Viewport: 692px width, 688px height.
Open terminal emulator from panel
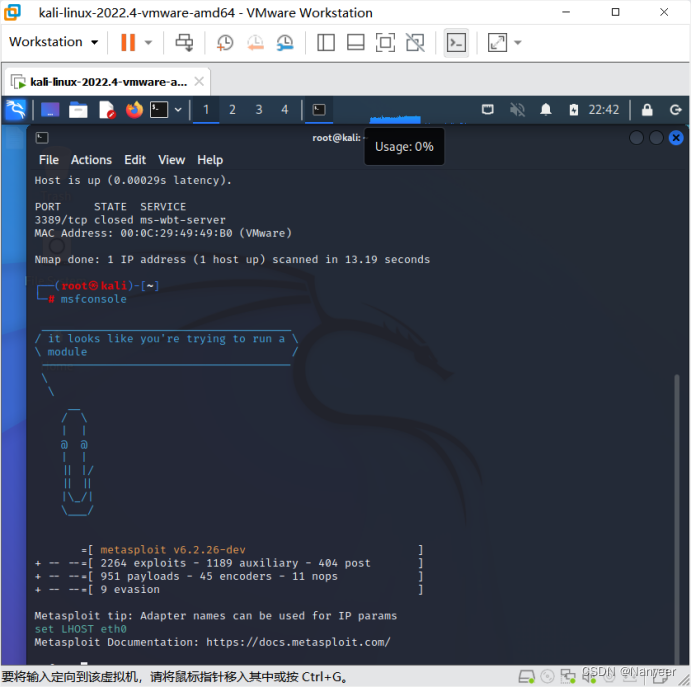click(x=159, y=109)
